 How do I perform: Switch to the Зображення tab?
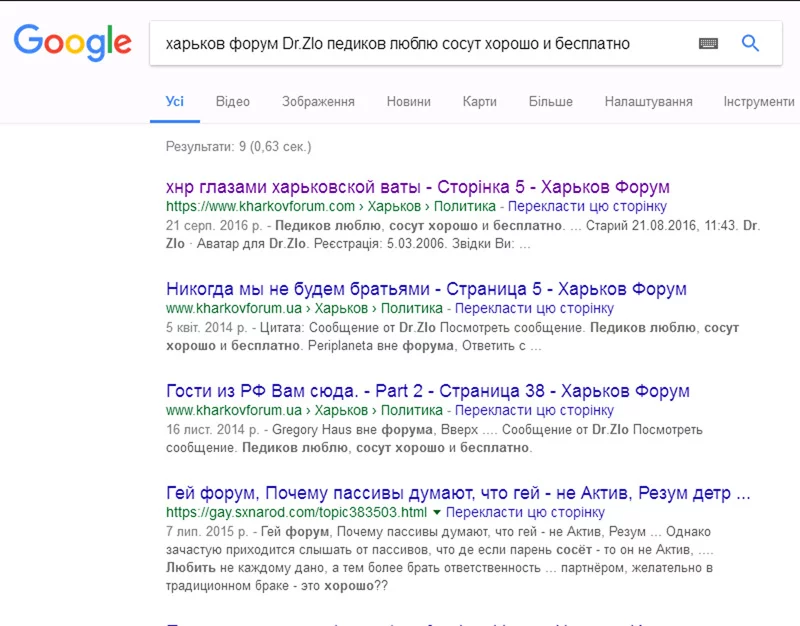[318, 102]
